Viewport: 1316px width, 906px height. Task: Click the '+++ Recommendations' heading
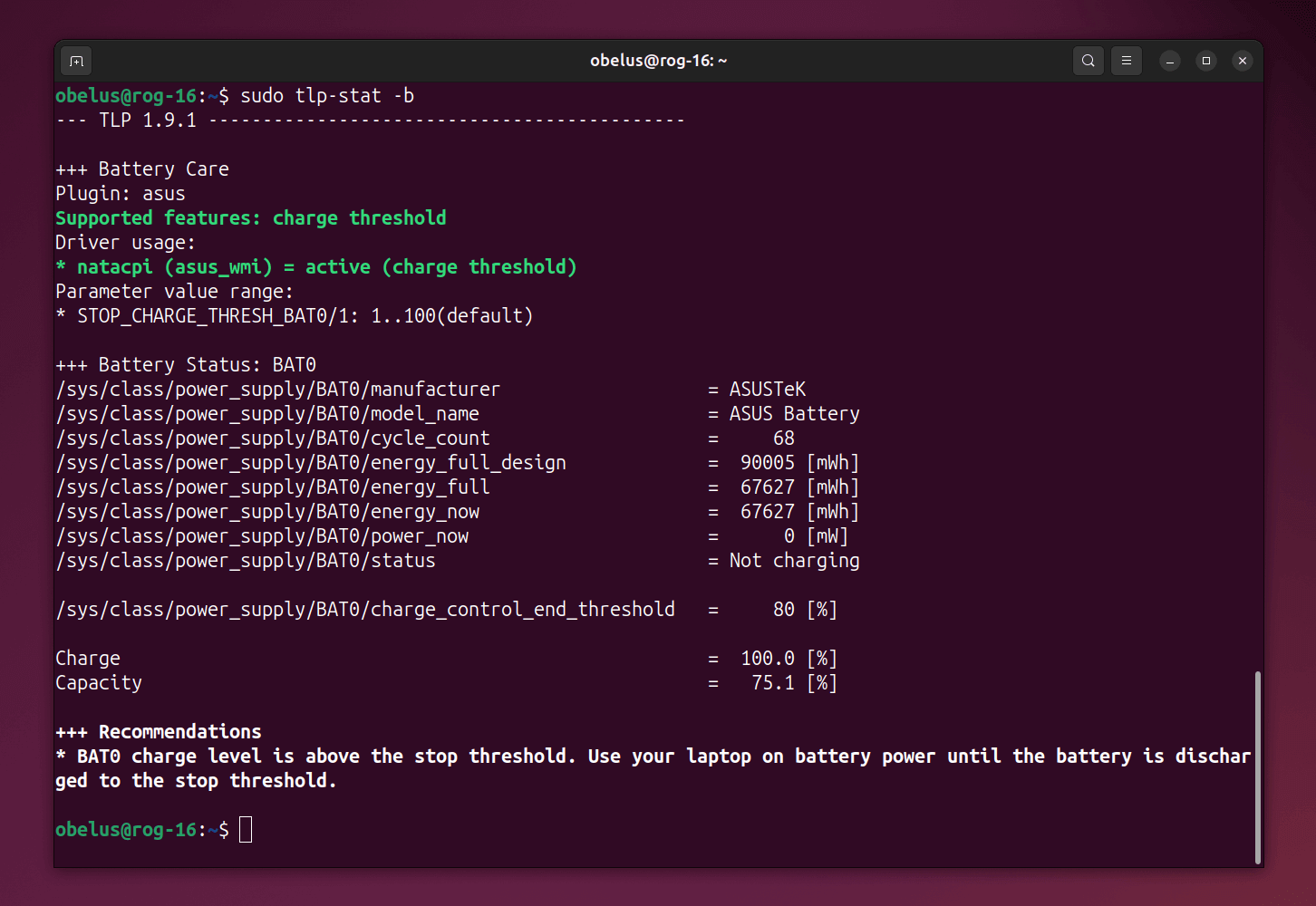click(x=159, y=732)
